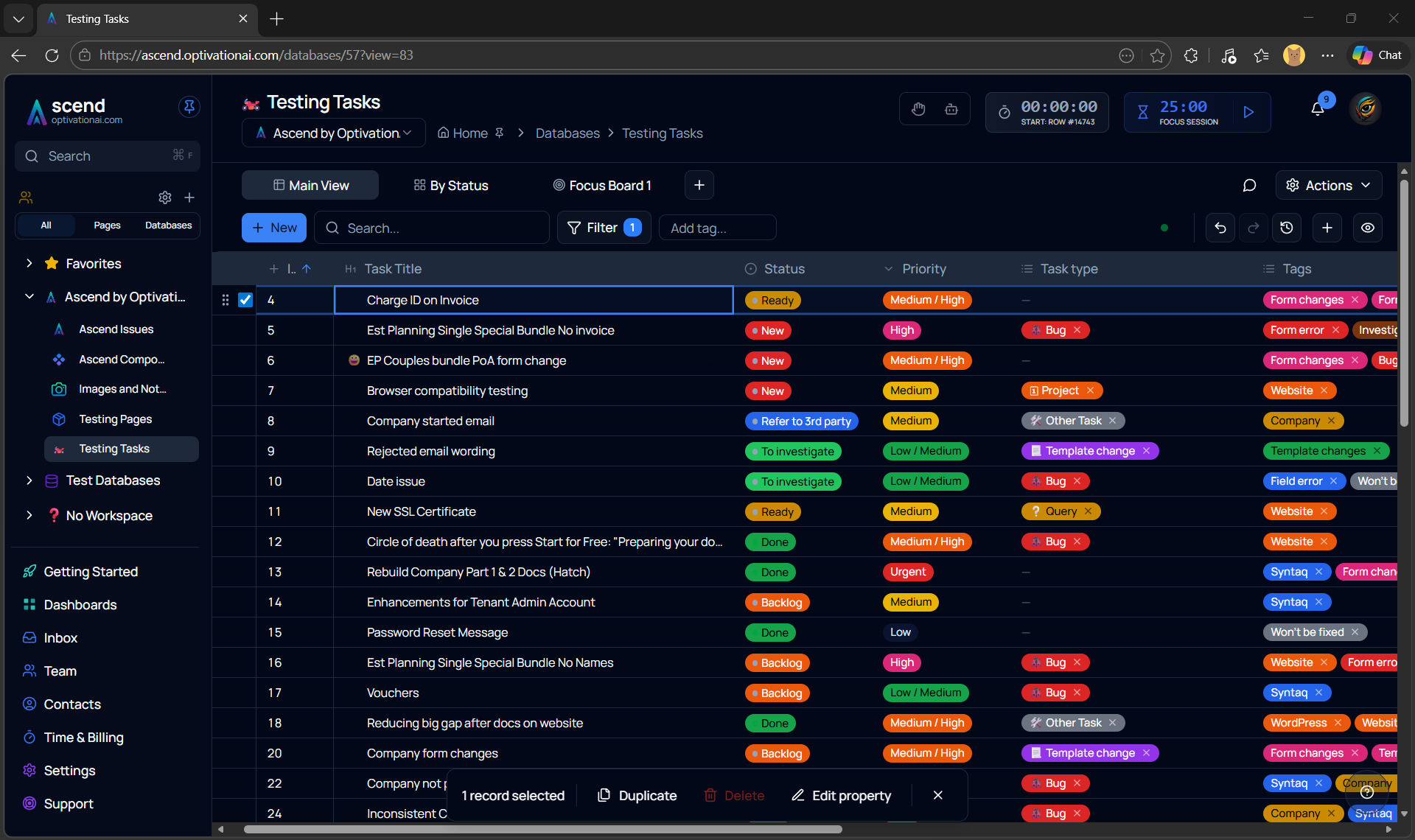Open the Actions dropdown
The width and height of the screenshot is (1415, 840).
pyautogui.click(x=1328, y=186)
